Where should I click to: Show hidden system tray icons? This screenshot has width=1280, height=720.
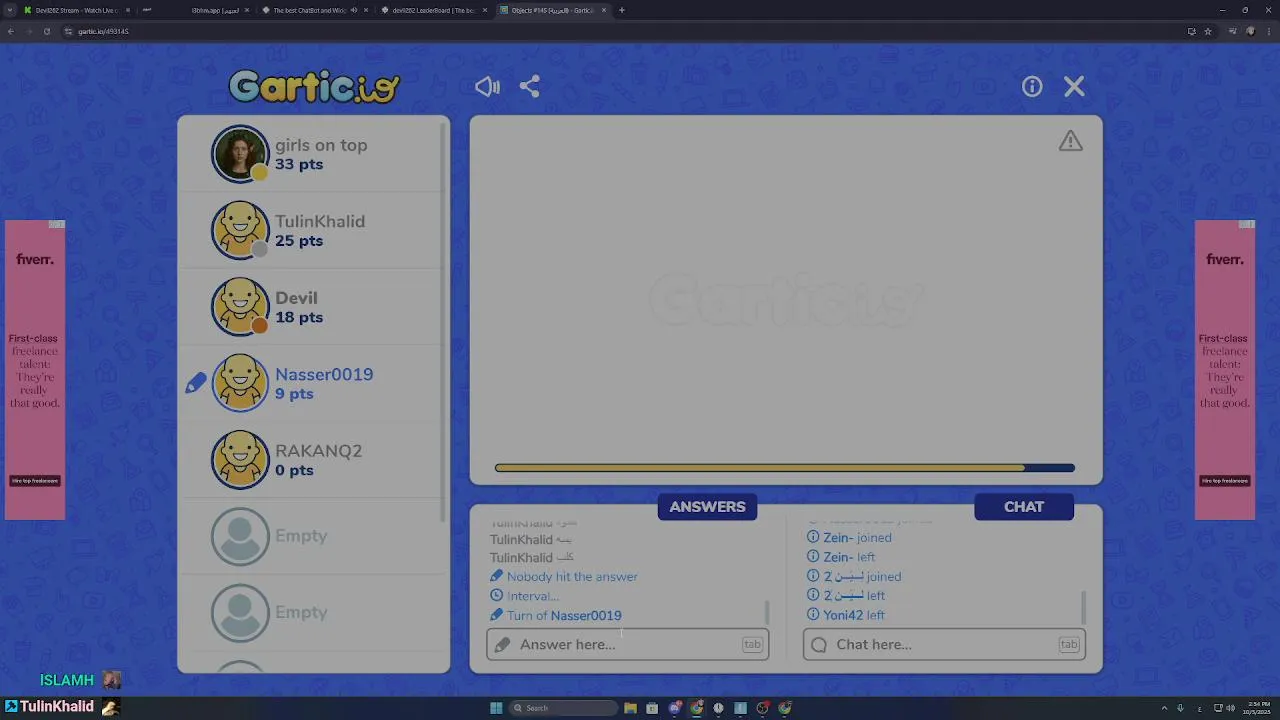coord(1164,708)
